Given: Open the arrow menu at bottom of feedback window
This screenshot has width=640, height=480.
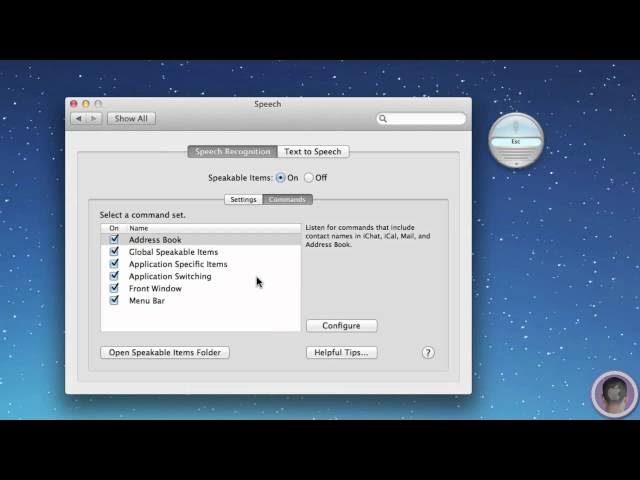Looking at the screenshot, I should [516, 162].
